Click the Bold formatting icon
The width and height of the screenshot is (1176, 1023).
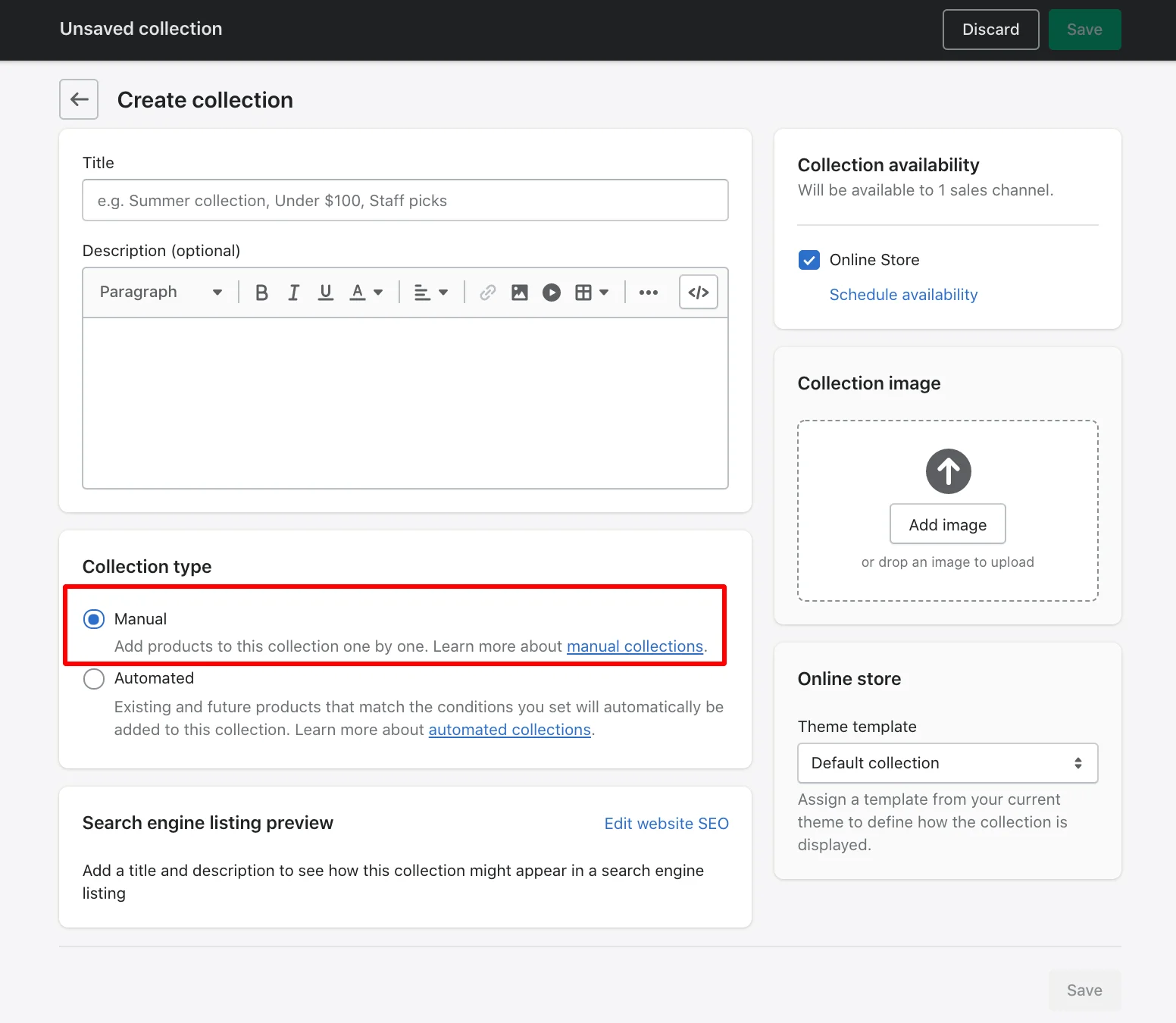(x=261, y=293)
